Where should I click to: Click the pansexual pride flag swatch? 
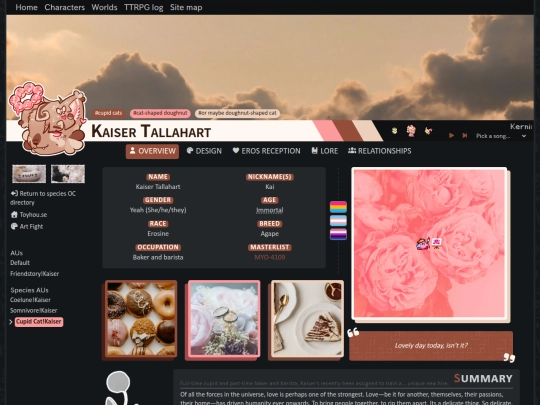pyautogui.click(x=338, y=207)
